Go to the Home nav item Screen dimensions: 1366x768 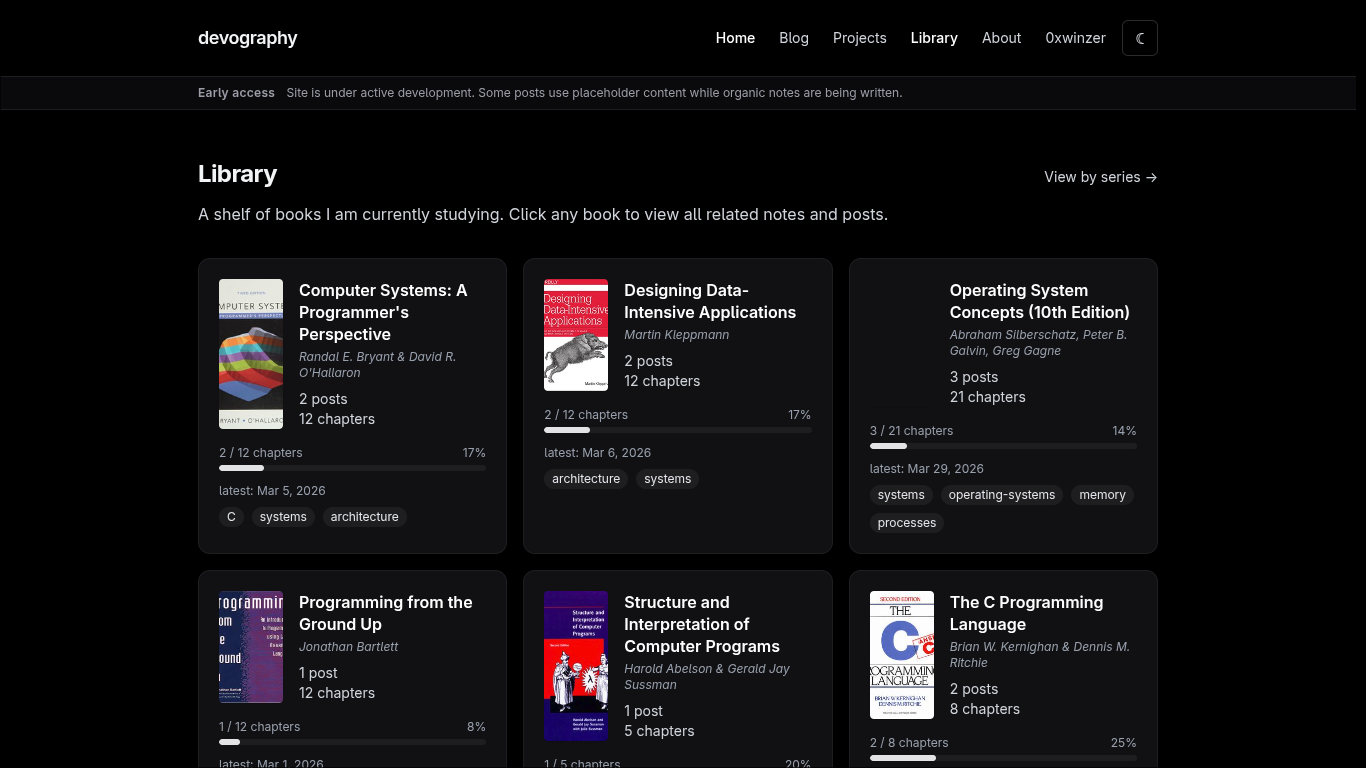[x=735, y=38]
